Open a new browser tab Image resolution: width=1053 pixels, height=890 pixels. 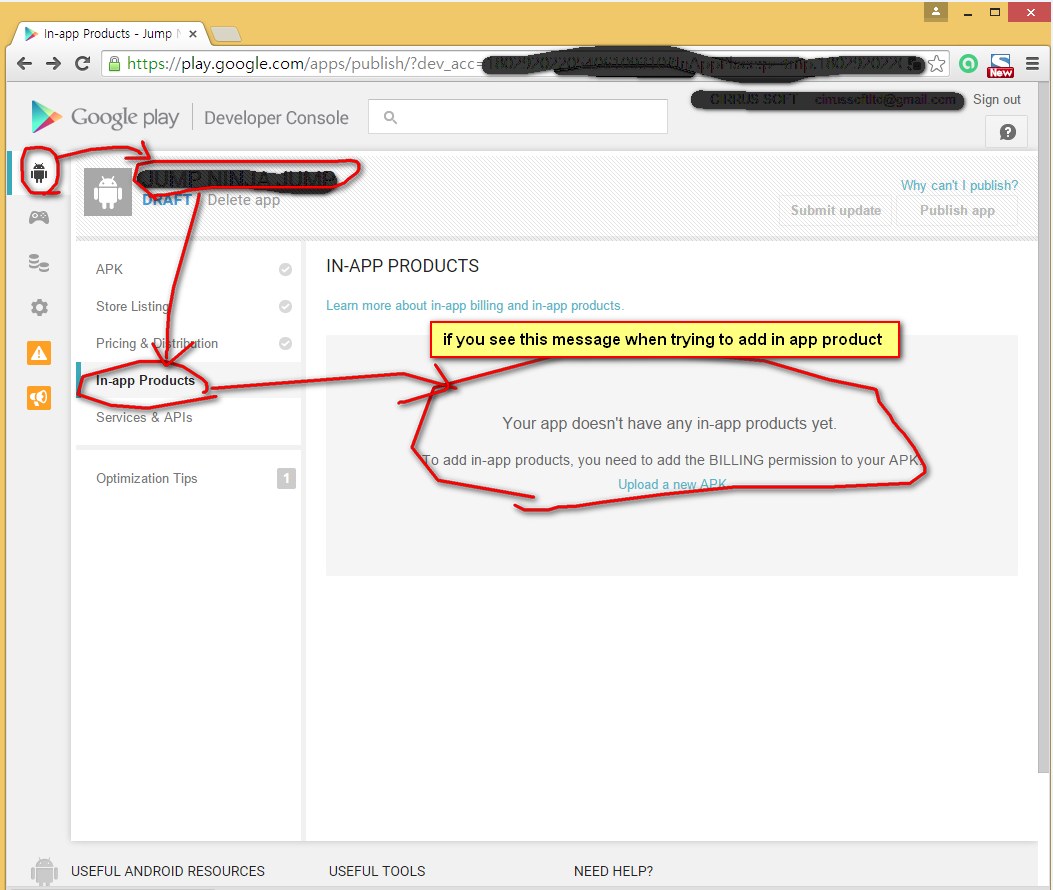click(226, 34)
